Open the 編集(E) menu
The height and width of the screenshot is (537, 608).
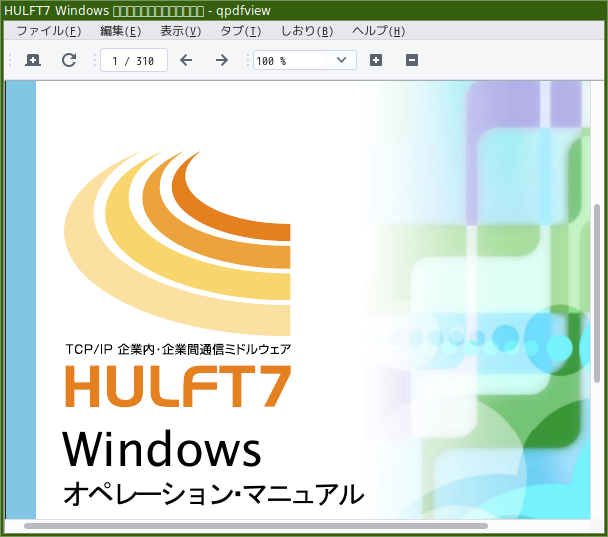click(120, 31)
